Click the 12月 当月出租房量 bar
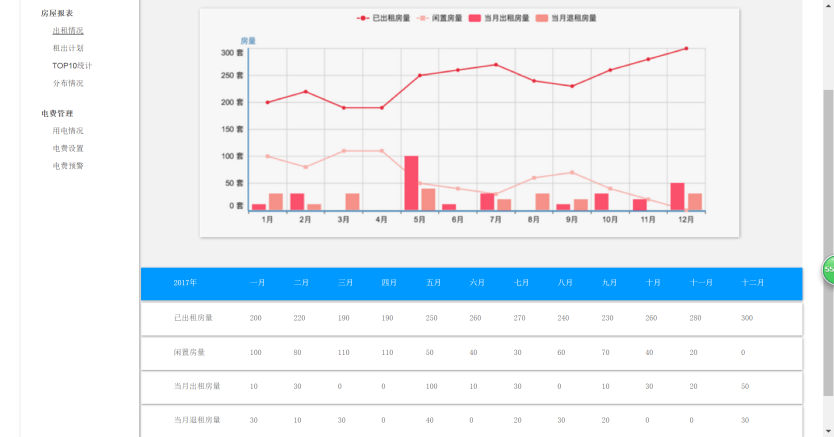The width and height of the screenshot is (834, 437). point(677,197)
